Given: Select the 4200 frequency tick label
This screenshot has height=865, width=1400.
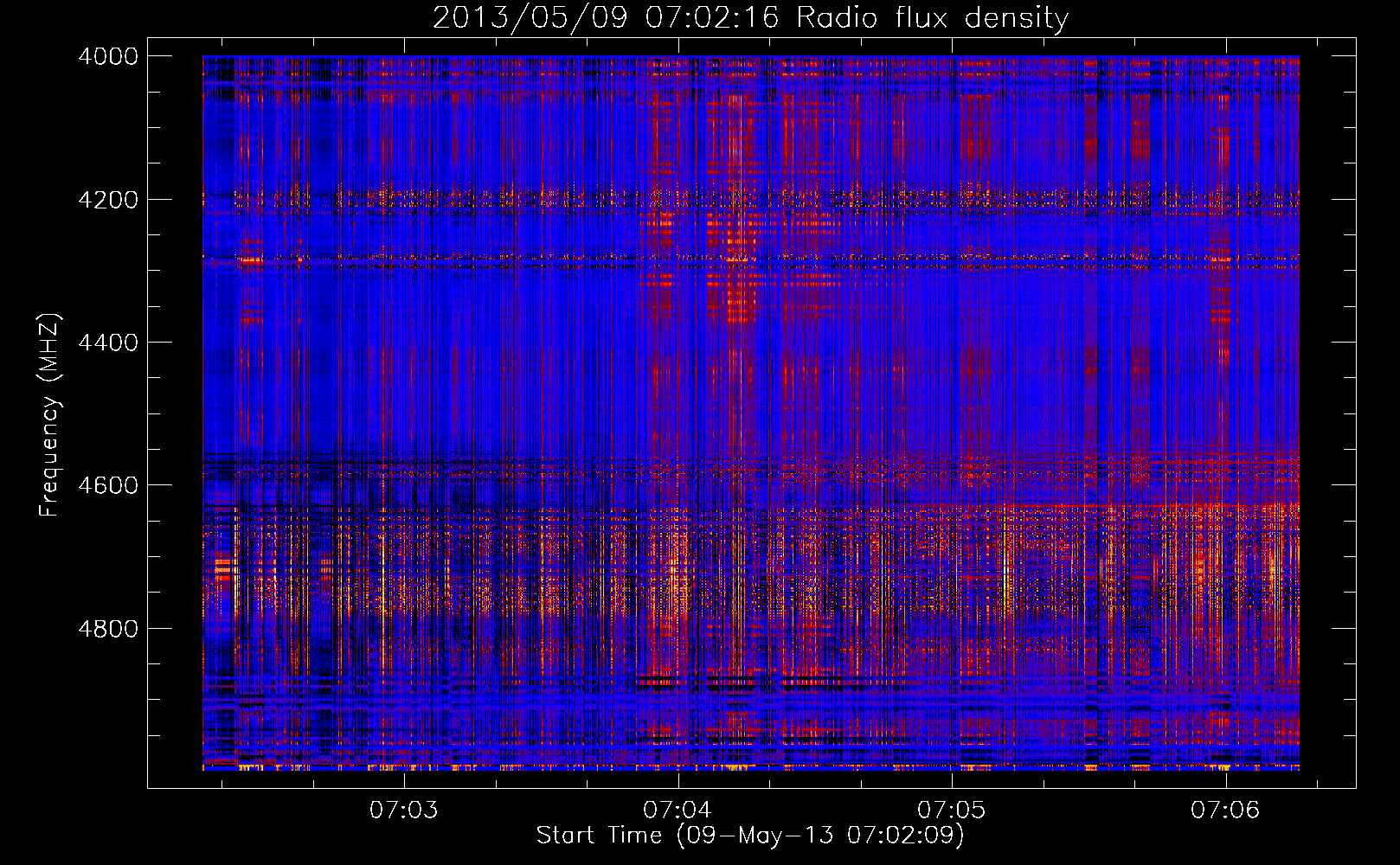Looking at the screenshot, I should click(108, 200).
